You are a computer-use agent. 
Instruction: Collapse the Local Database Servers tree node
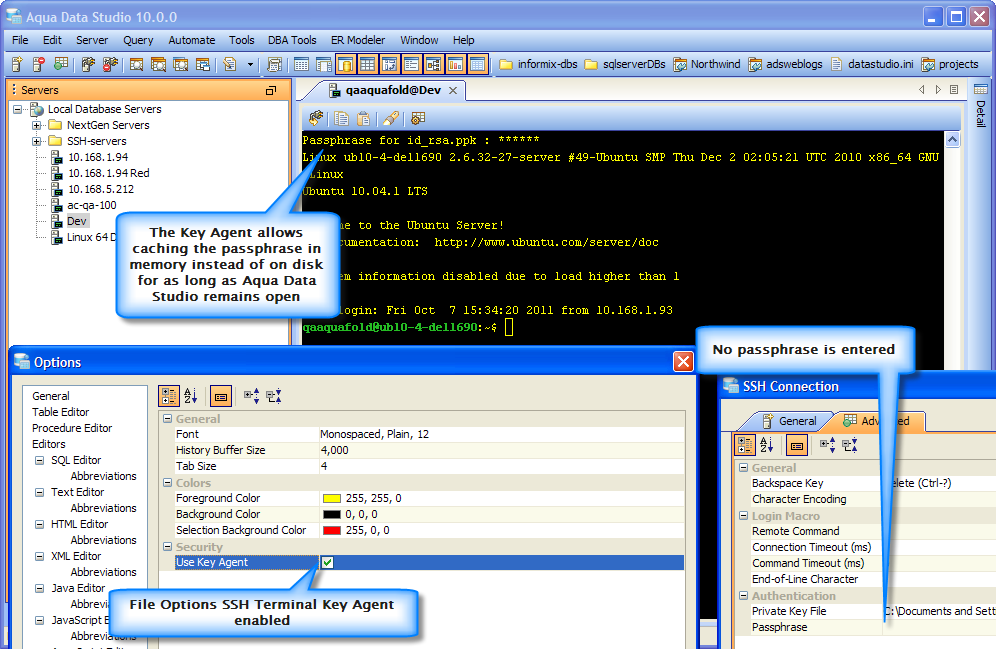click(x=18, y=109)
